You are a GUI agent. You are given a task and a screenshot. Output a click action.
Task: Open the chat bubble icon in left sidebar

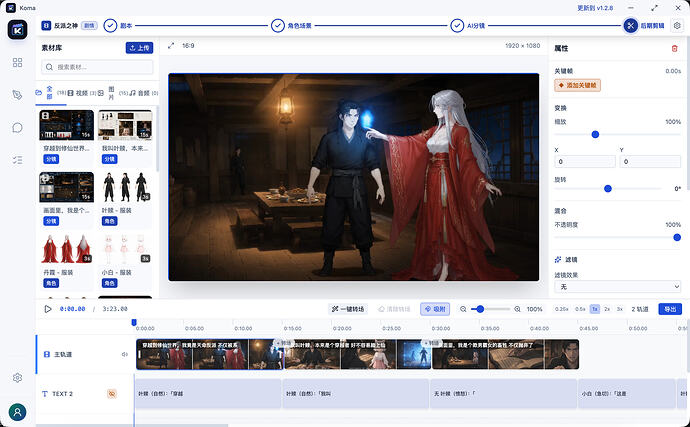[17, 128]
